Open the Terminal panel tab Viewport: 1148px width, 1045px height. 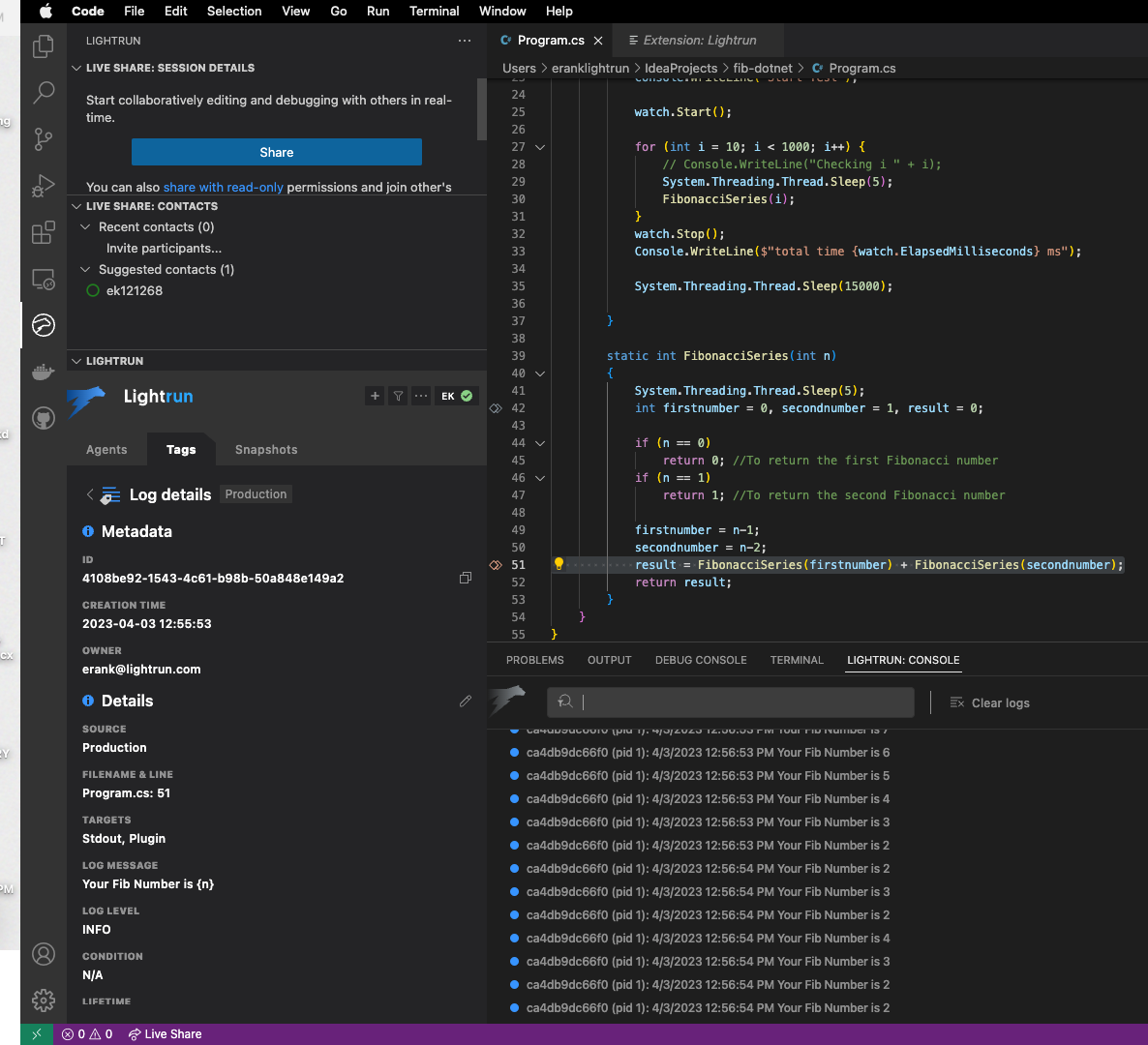pyautogui.click(x=797, y=660)
